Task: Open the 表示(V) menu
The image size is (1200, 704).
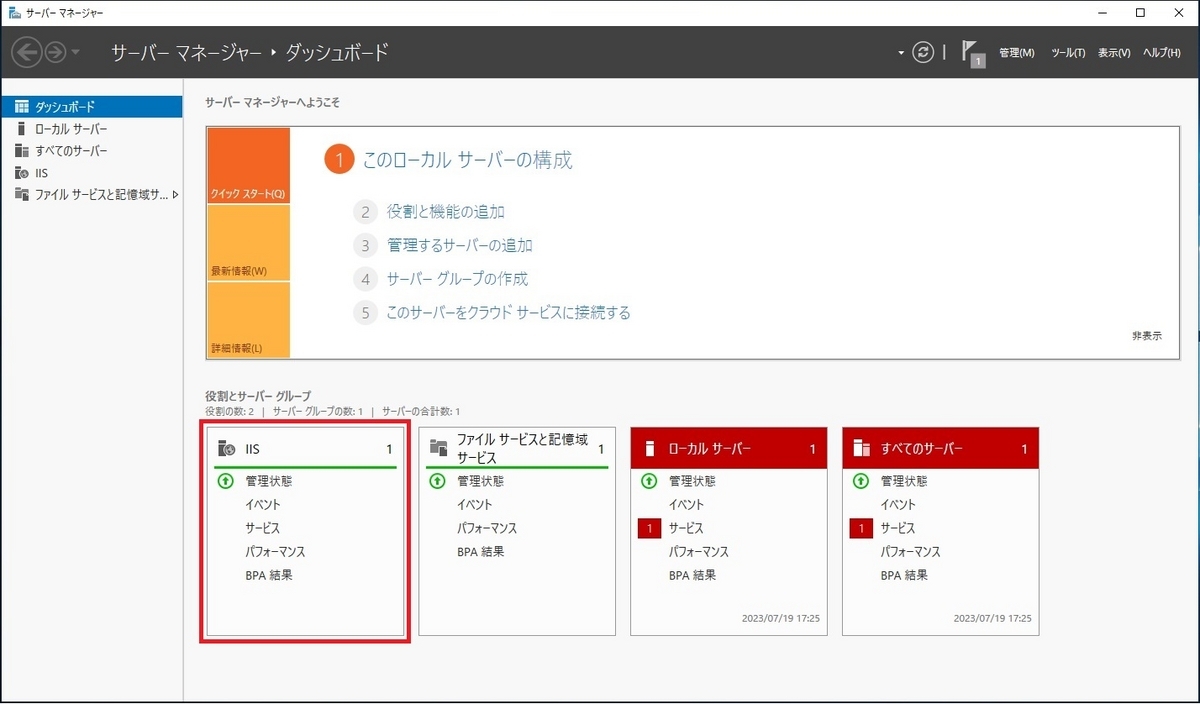Action: click(x=1114, y=53)
